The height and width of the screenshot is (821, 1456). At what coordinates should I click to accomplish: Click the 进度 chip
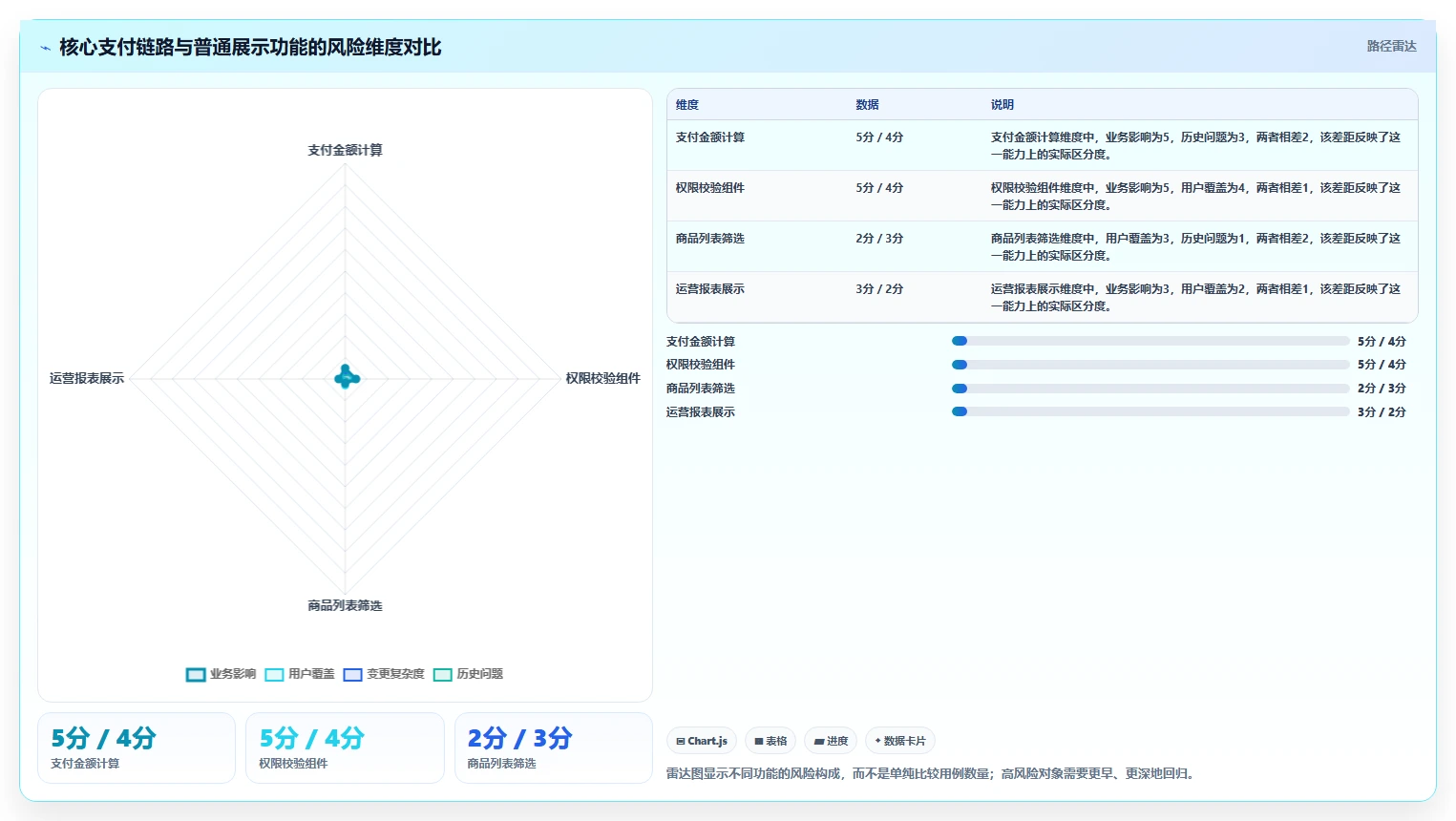(831, 741)
